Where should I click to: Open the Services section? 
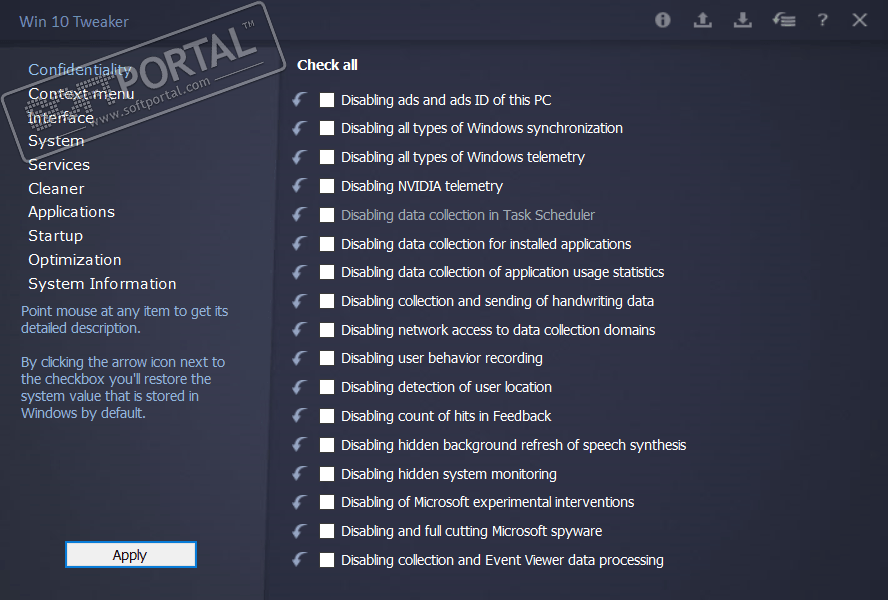pyautogui.click(x=59, y=165)
